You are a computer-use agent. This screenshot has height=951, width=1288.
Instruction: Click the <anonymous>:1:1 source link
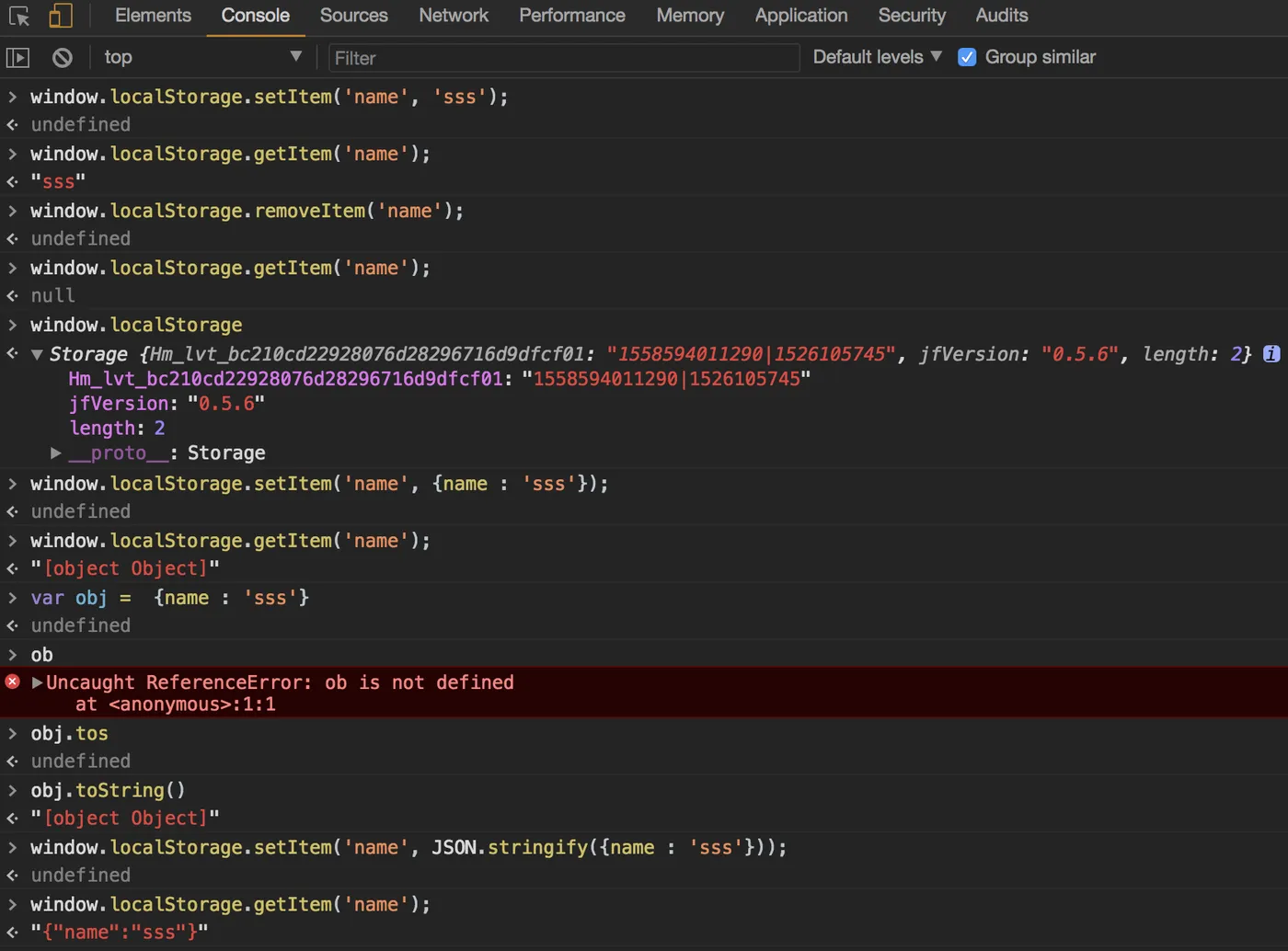(x=192, y=705)
